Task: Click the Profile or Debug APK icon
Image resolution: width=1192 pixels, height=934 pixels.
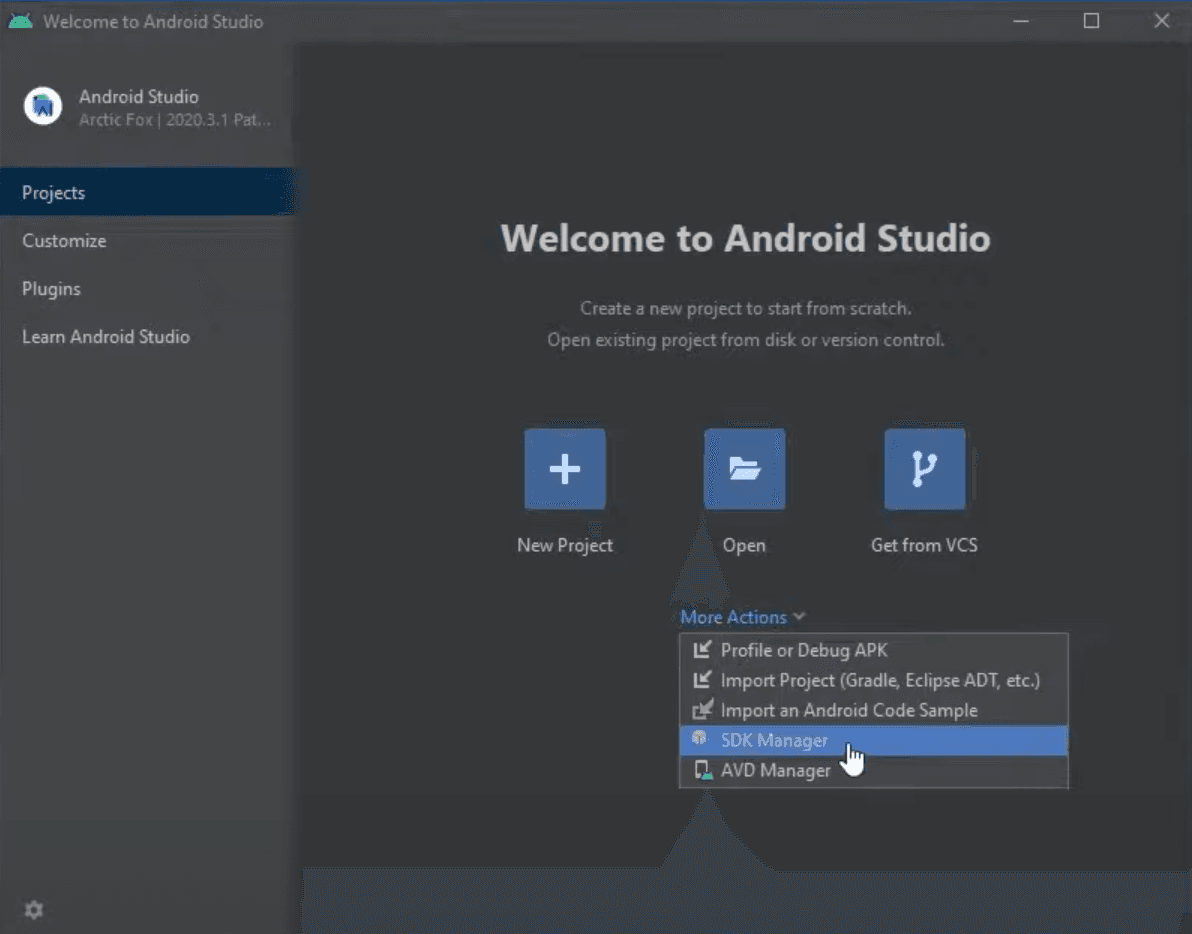Action: coord(701,650)
